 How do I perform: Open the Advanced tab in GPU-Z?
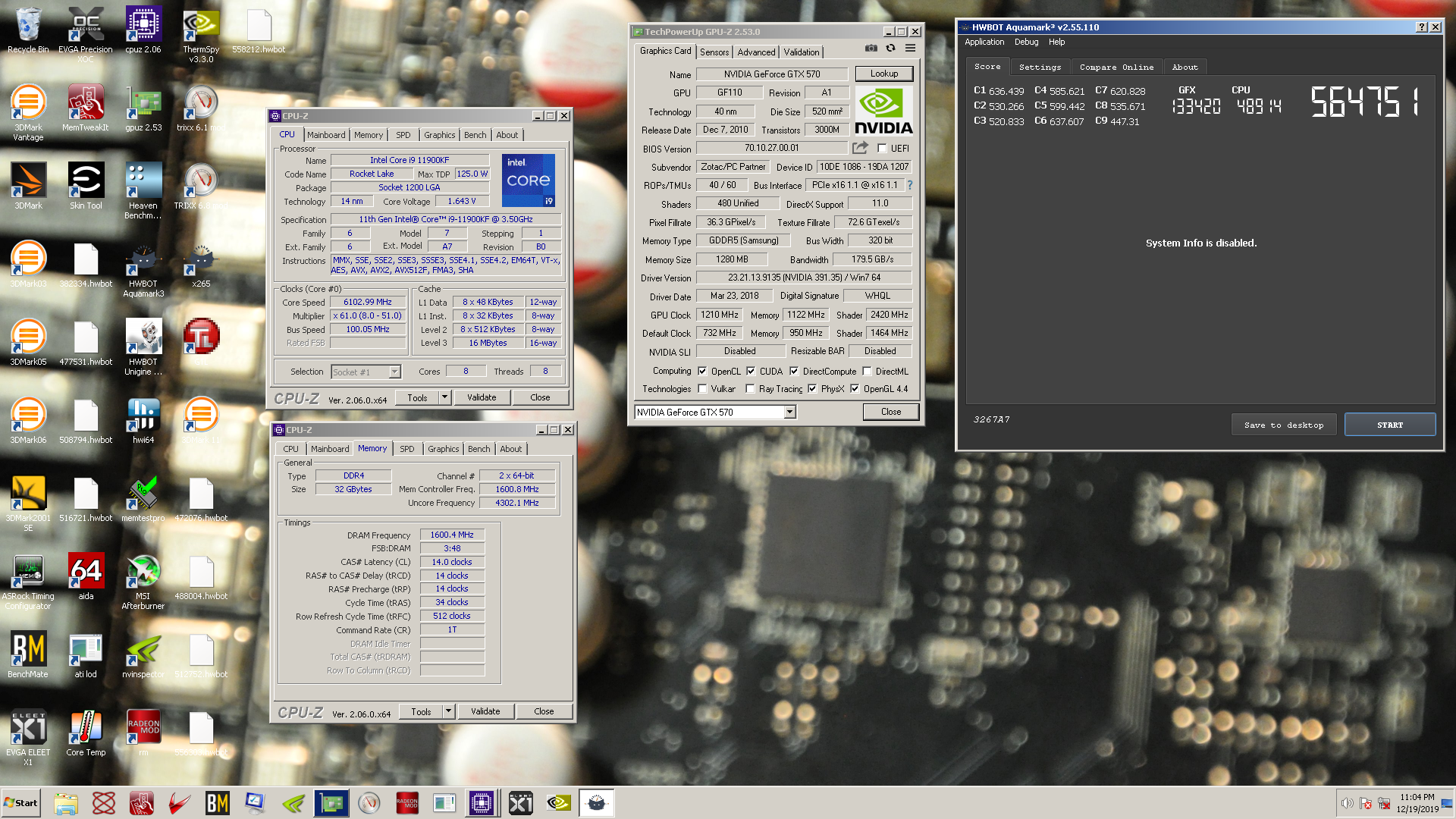[757, 52]
